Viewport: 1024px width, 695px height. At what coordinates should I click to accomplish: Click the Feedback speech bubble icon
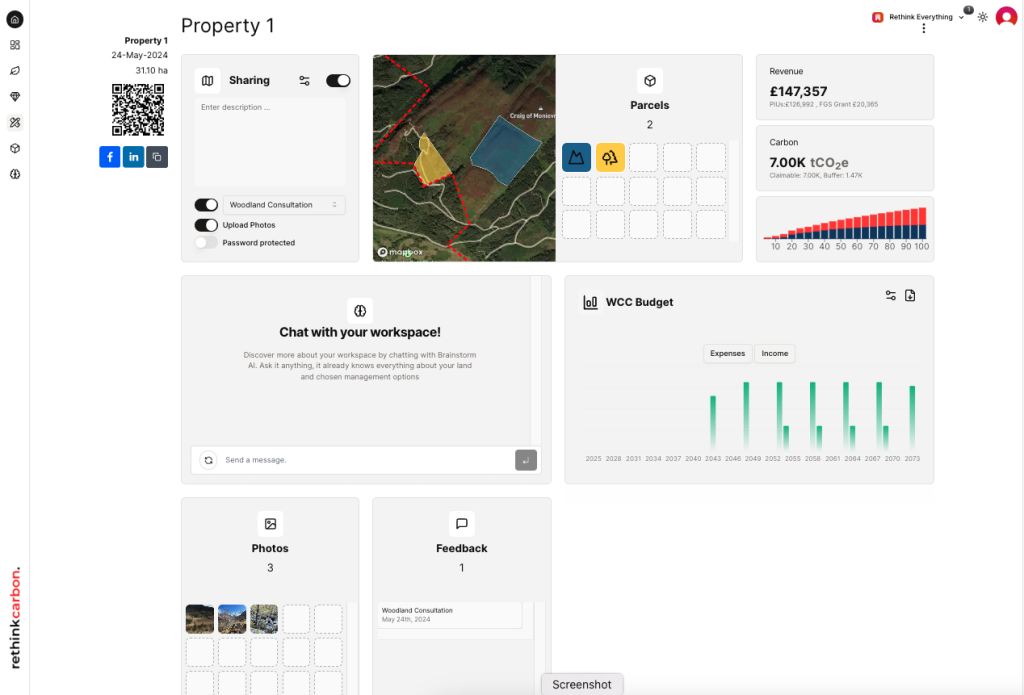point(462,524)
